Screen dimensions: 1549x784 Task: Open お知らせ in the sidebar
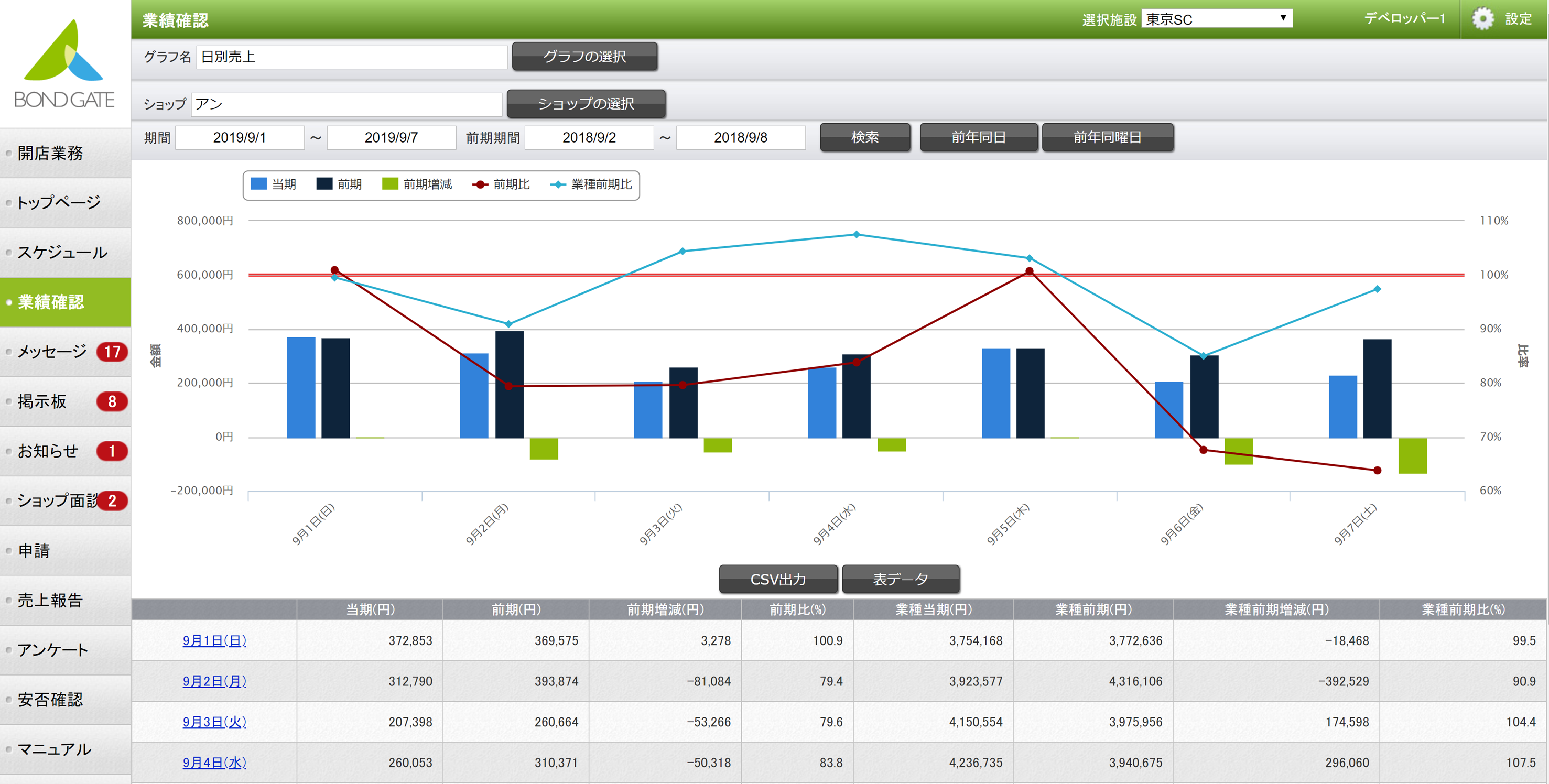coord(65,451)
